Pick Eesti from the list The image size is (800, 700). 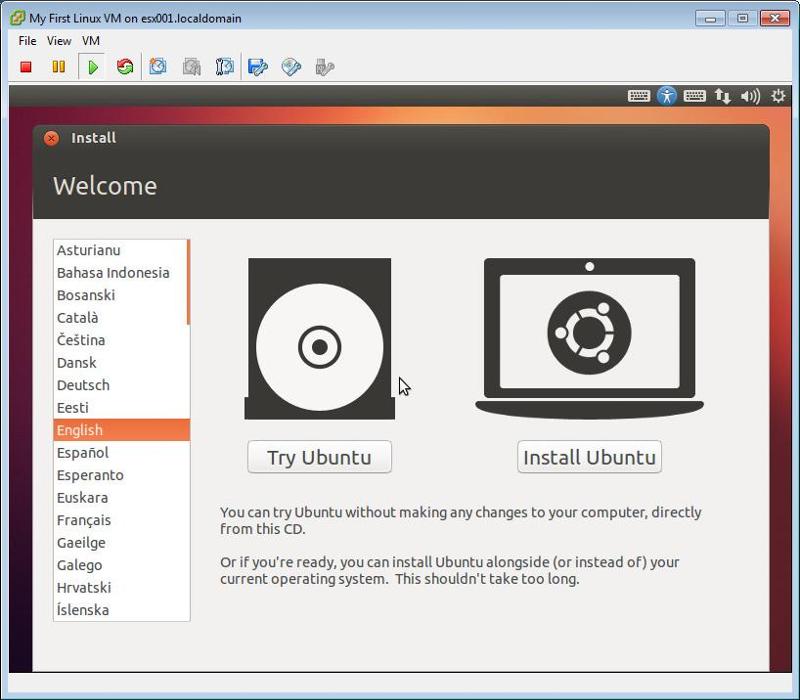(x=121, y=407)
